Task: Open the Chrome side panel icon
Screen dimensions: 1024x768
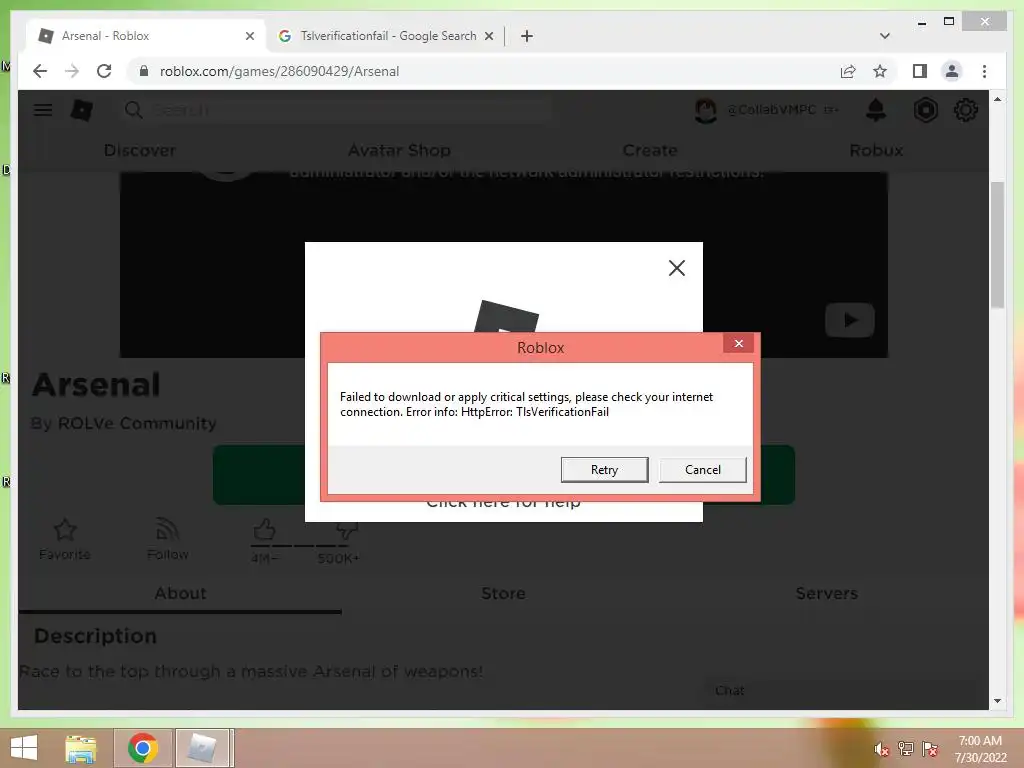Action: click(x=920, y=71)
